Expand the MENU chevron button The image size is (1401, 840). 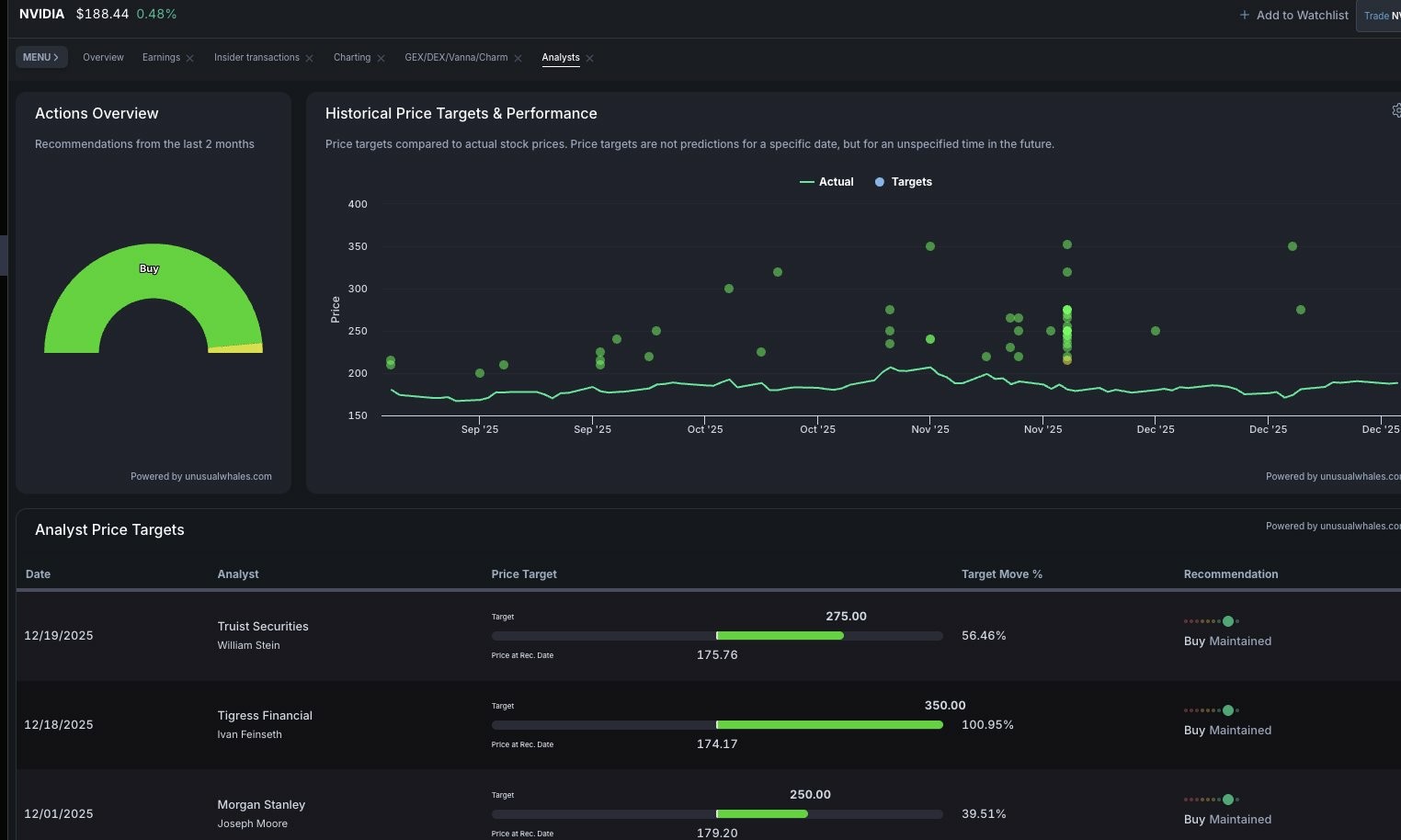41,57
